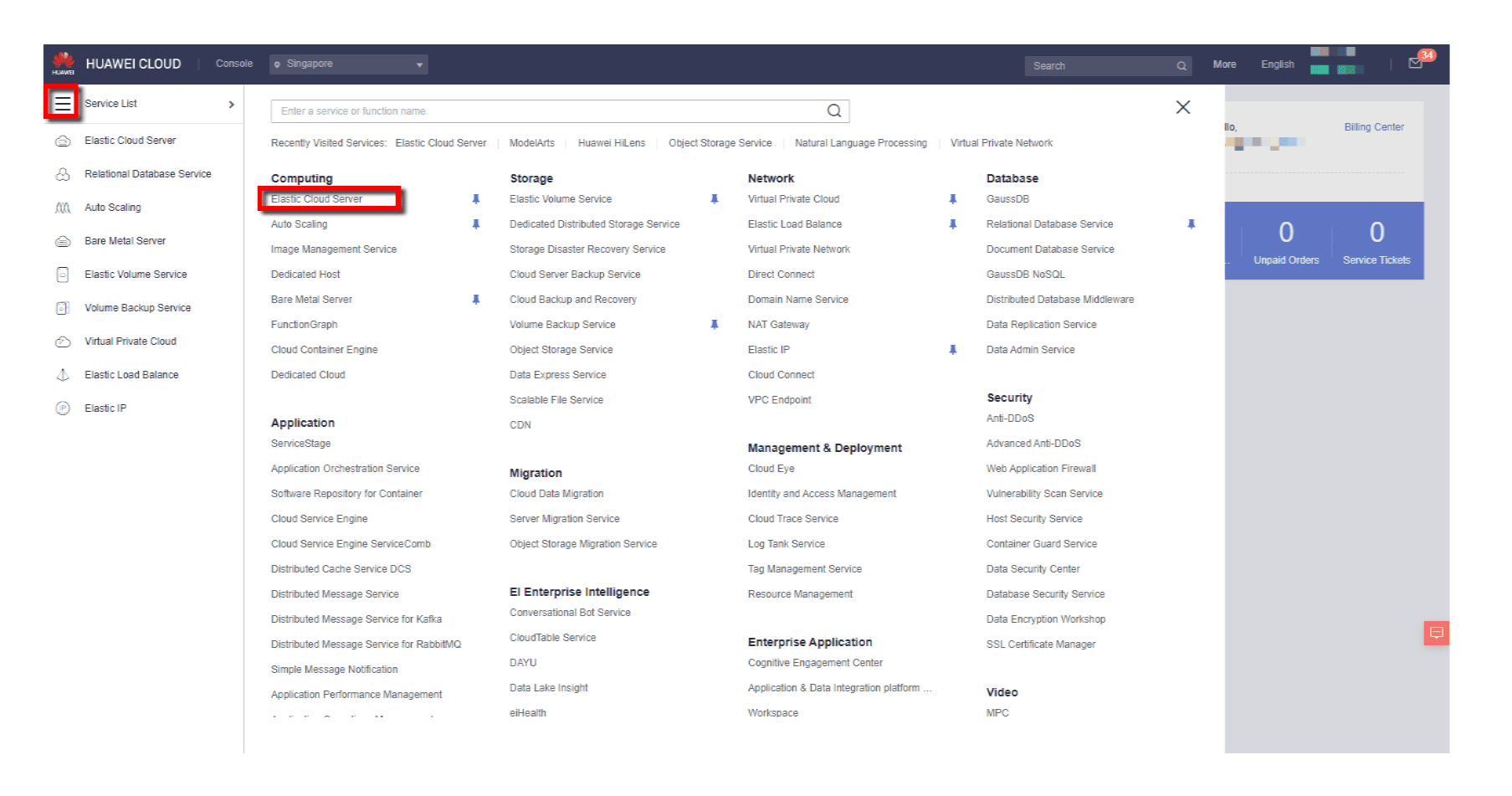Open Object Storage Service under Storage
Screen dimensions: 1512x796
[x=561, y=350]
